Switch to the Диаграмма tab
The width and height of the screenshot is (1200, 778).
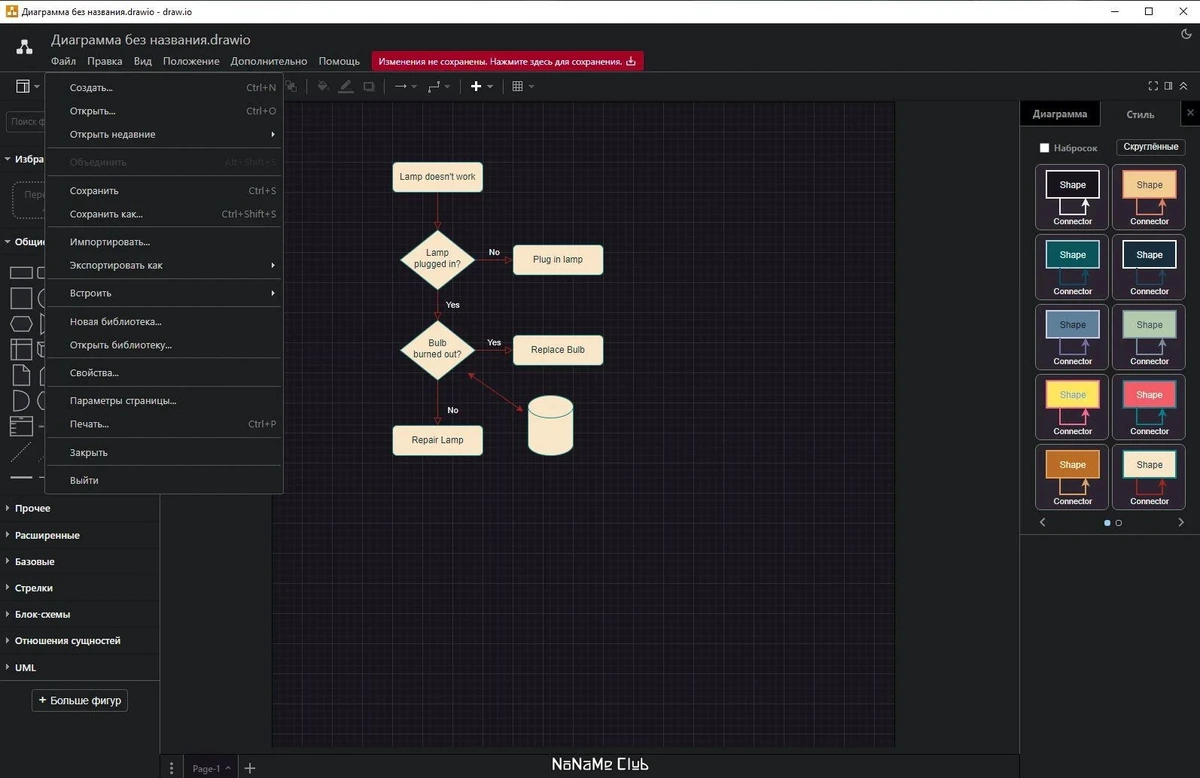click(1059, 114)
